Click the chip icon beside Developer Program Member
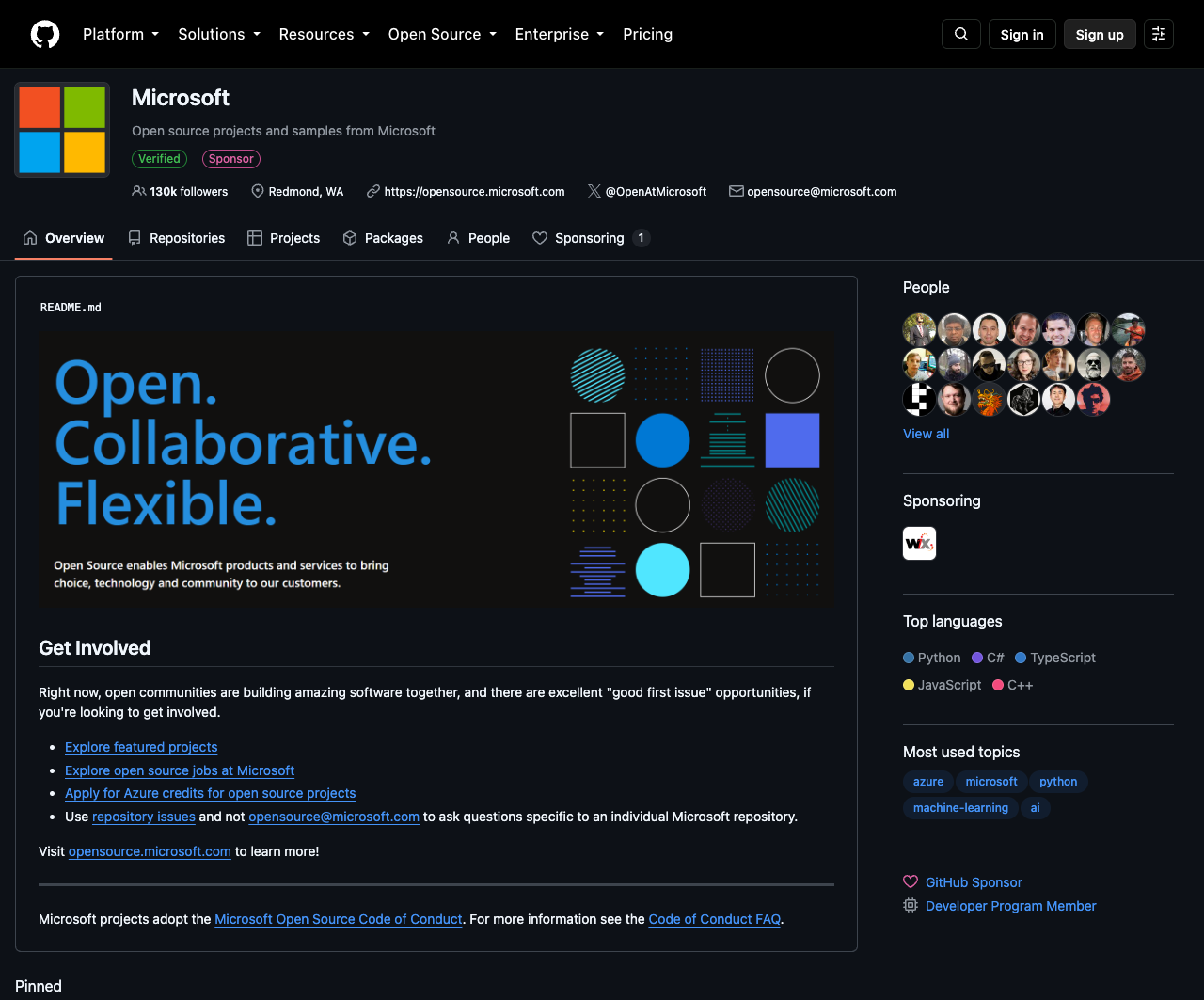 [911, 906]
